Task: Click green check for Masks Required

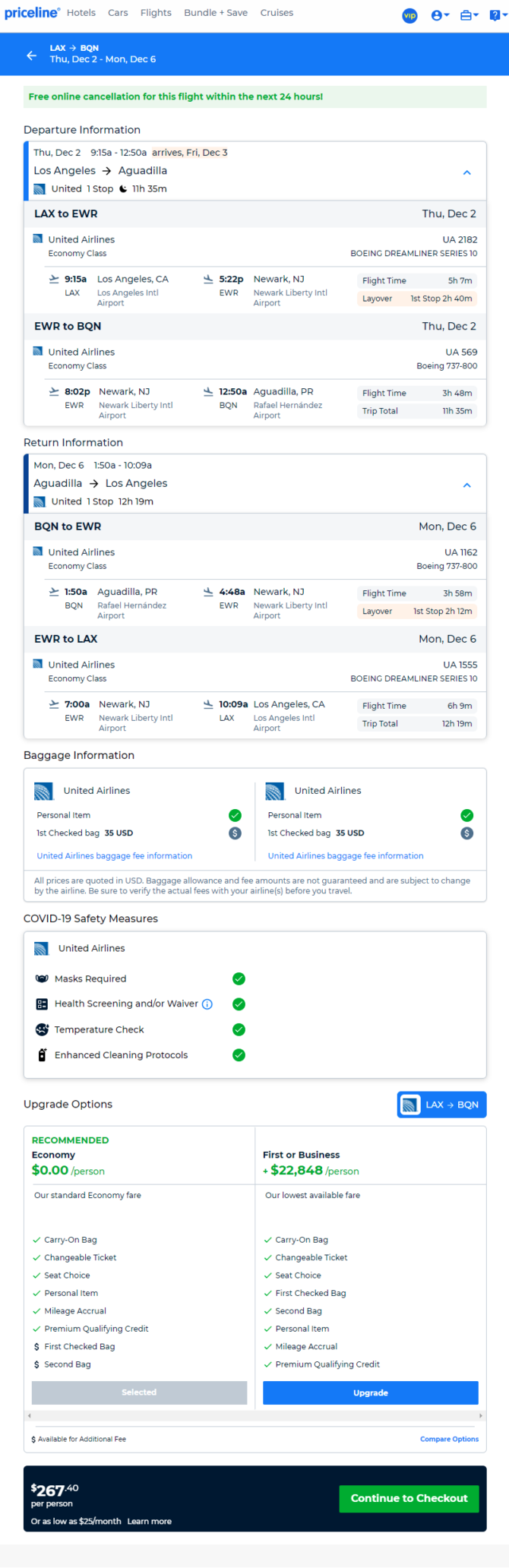Action: [239, 978]
